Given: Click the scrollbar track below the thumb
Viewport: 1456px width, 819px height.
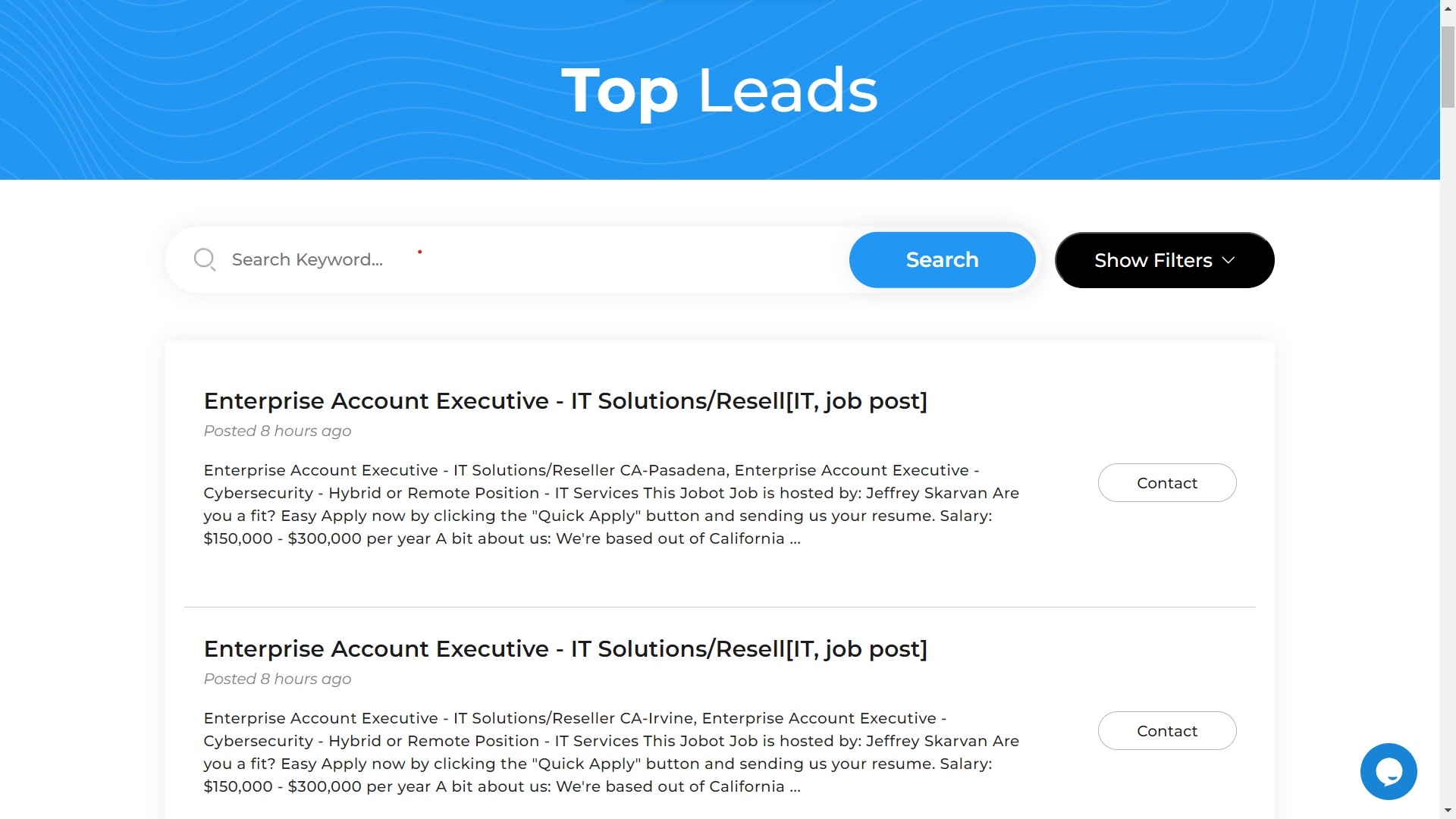Looking at the screenshot, I should [x=1448, y=455].
